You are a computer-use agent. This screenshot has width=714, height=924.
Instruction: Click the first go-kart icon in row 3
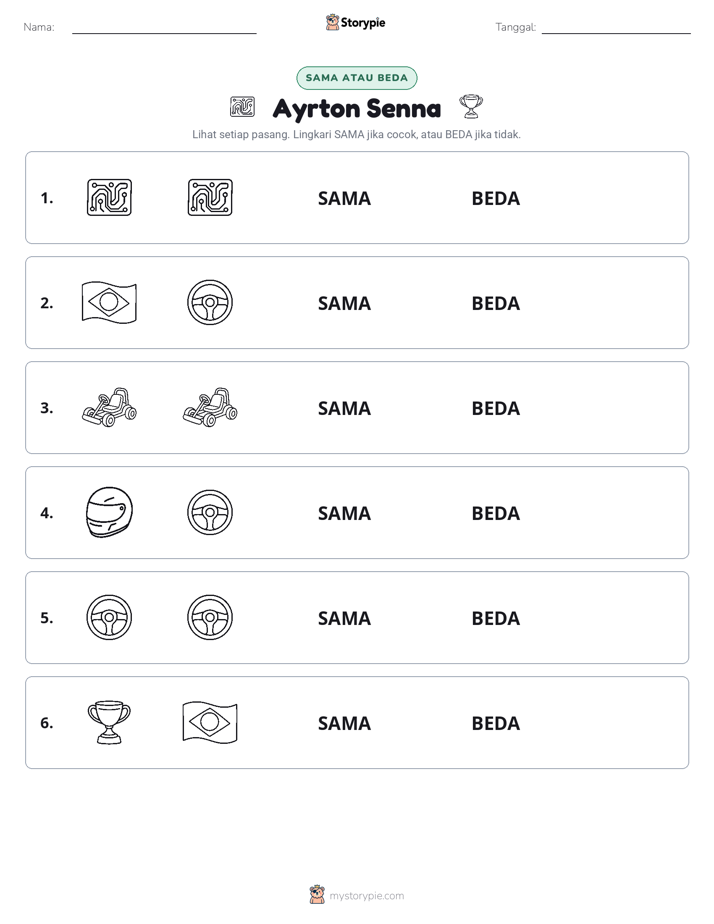click(109, 407)
